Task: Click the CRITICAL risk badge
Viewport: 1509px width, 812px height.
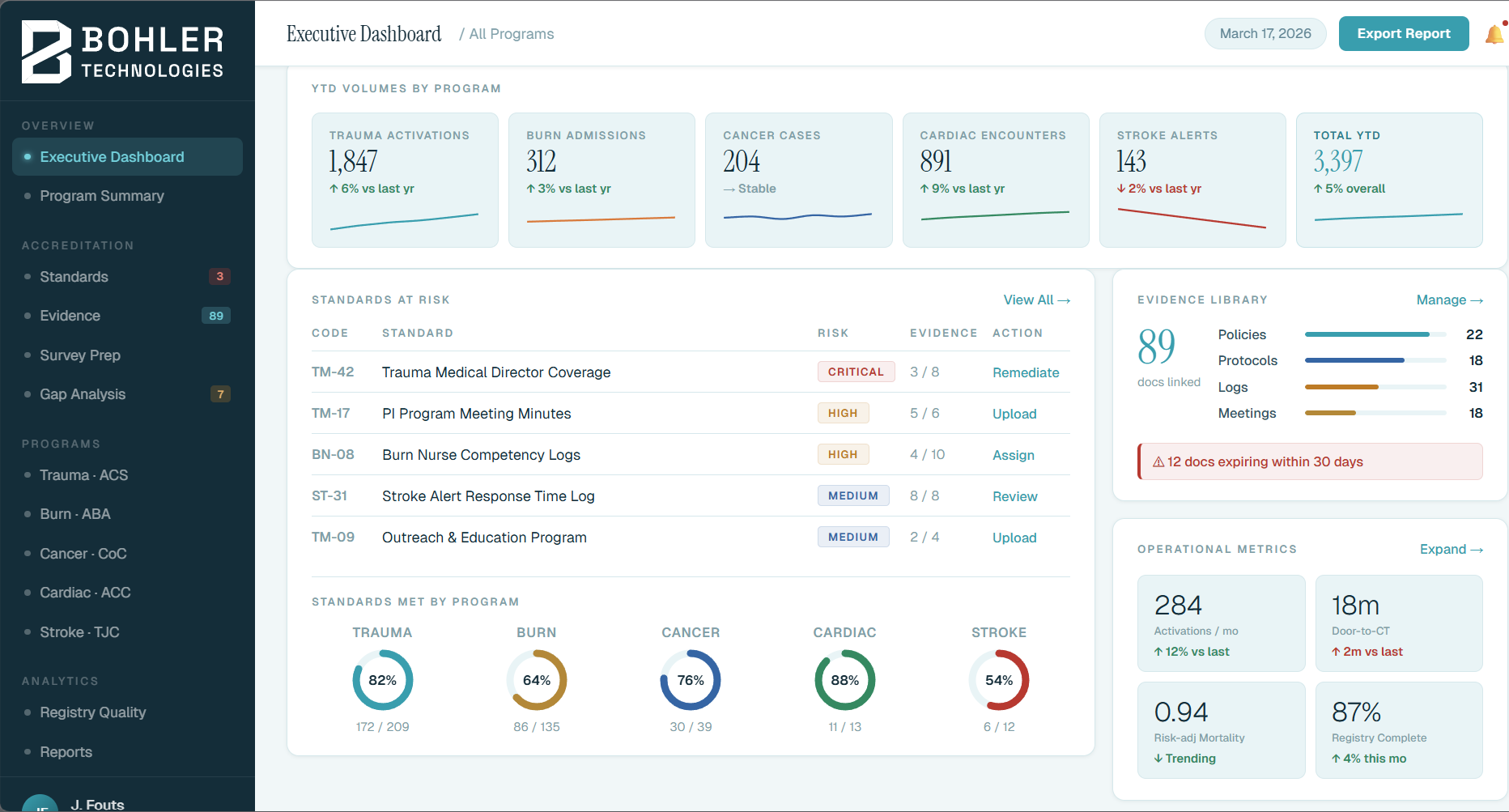Action: point(856,372)
